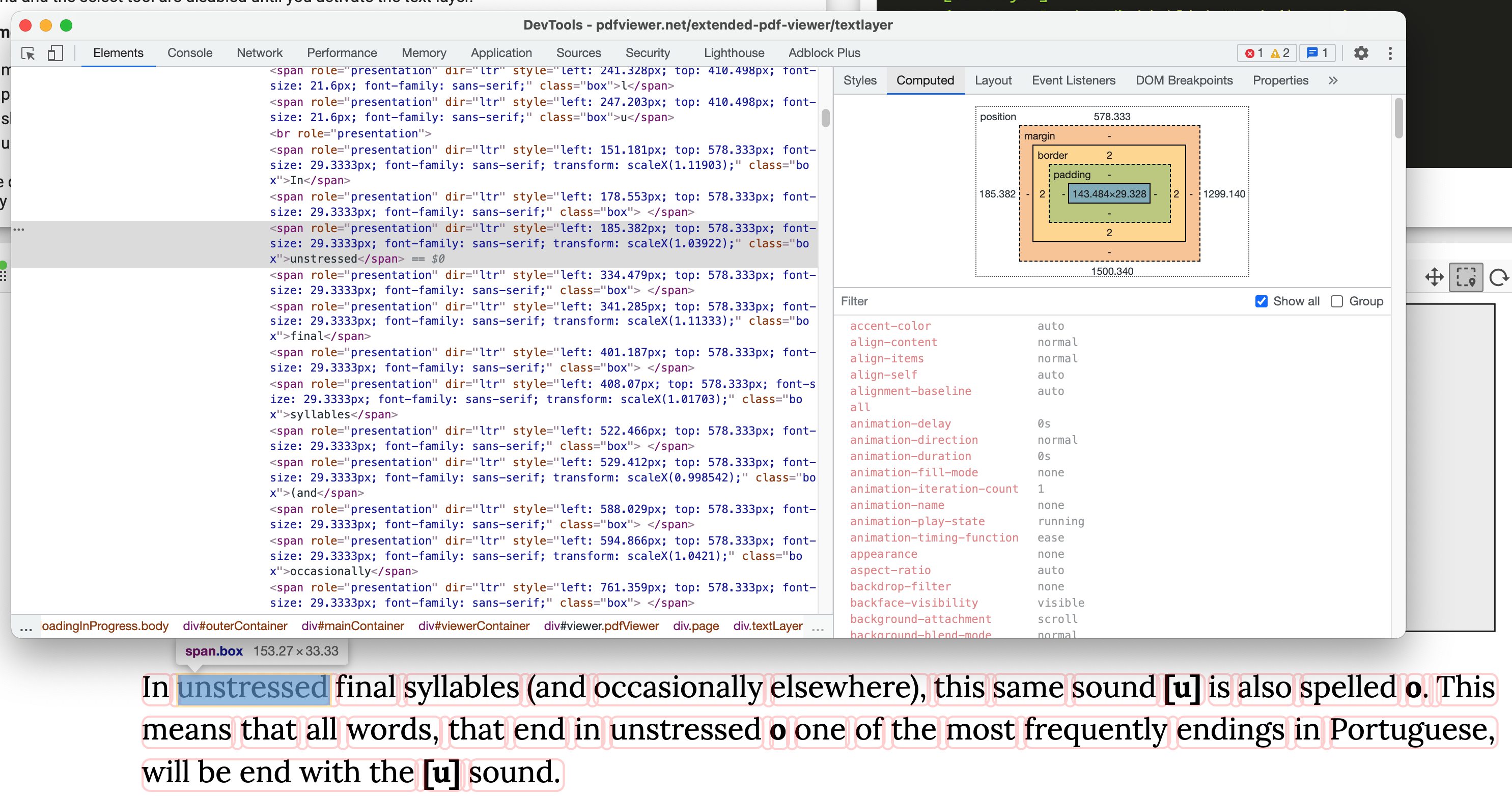Image resolution: width=1512 pixels, height=796 pixels.
Task: Click the div#mainContainer breadcrumb
Action: (x=352, y=627)
